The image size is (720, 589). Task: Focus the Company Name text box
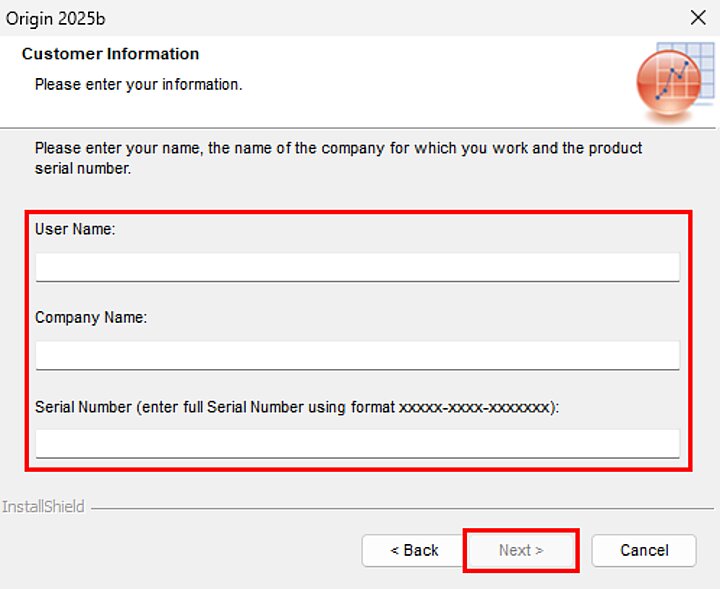[x=357, y=355]
